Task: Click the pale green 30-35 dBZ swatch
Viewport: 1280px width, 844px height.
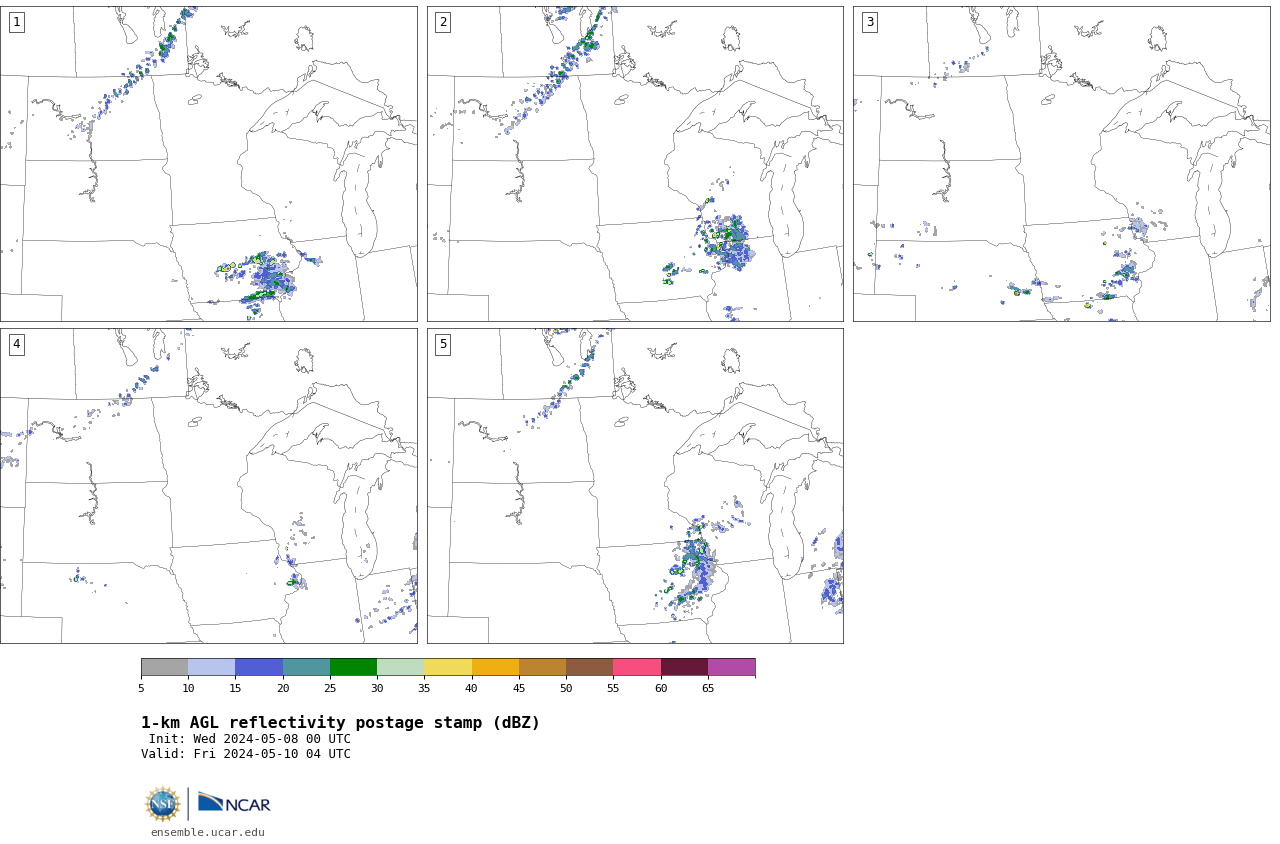Action: [x=400, y=667]
